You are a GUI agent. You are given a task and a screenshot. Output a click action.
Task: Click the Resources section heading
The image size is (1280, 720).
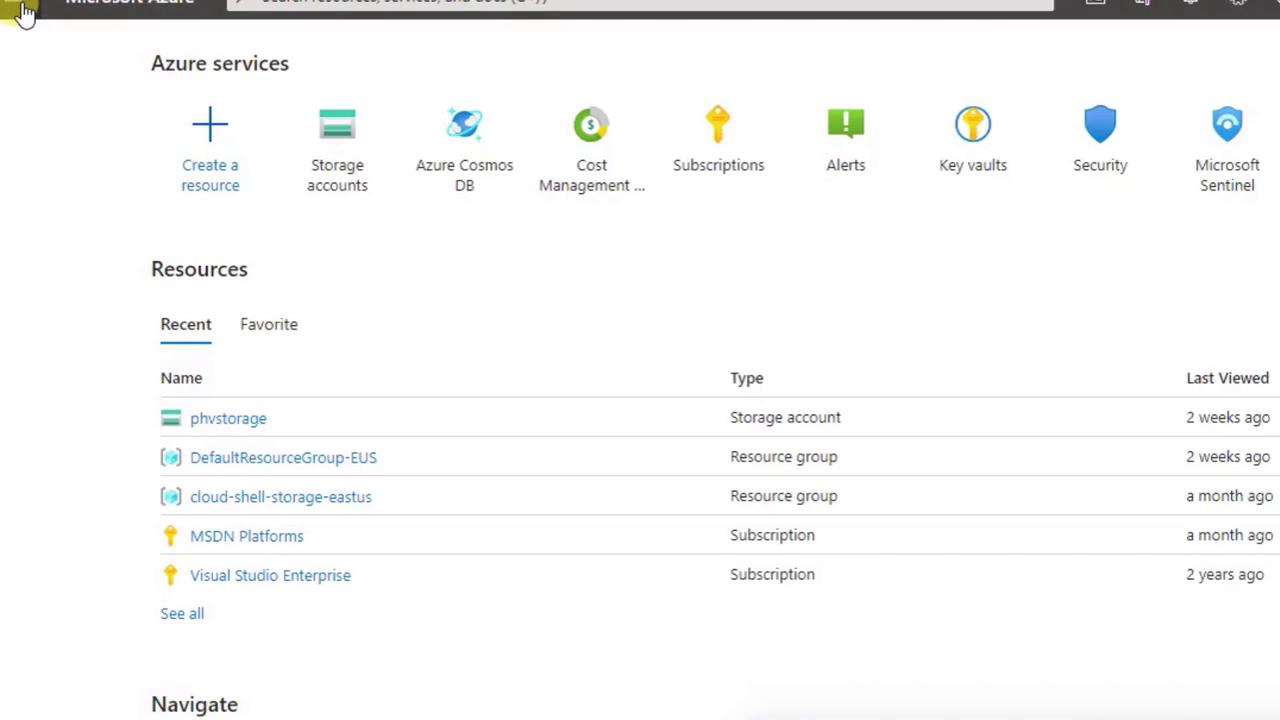pyautogui.click(x=199, y=269)
